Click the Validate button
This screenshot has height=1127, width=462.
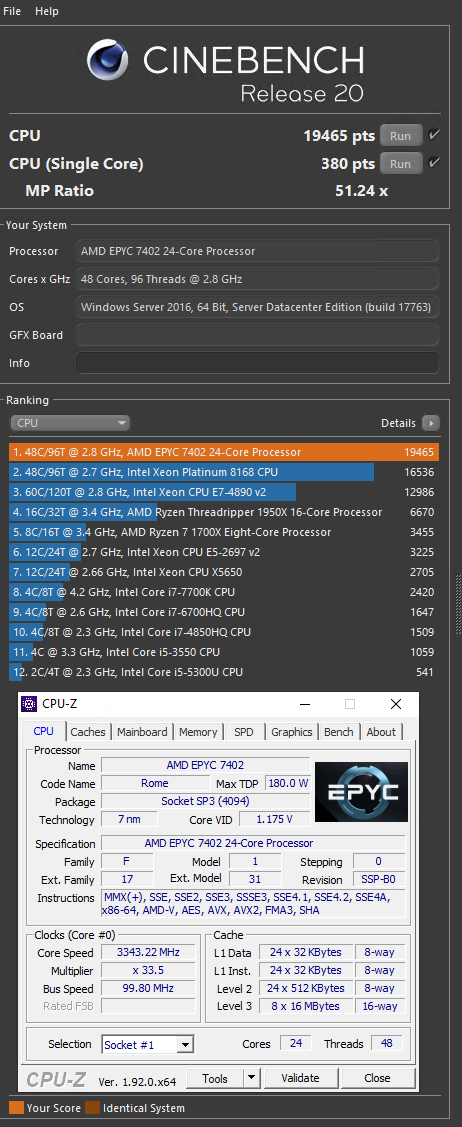300,1078
